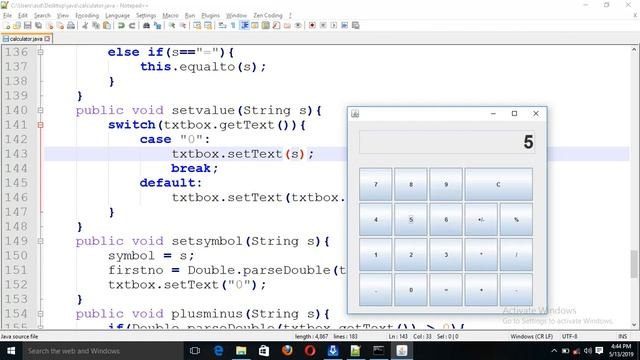
Task: Click calculator button 9
Action: pos(446,184)
